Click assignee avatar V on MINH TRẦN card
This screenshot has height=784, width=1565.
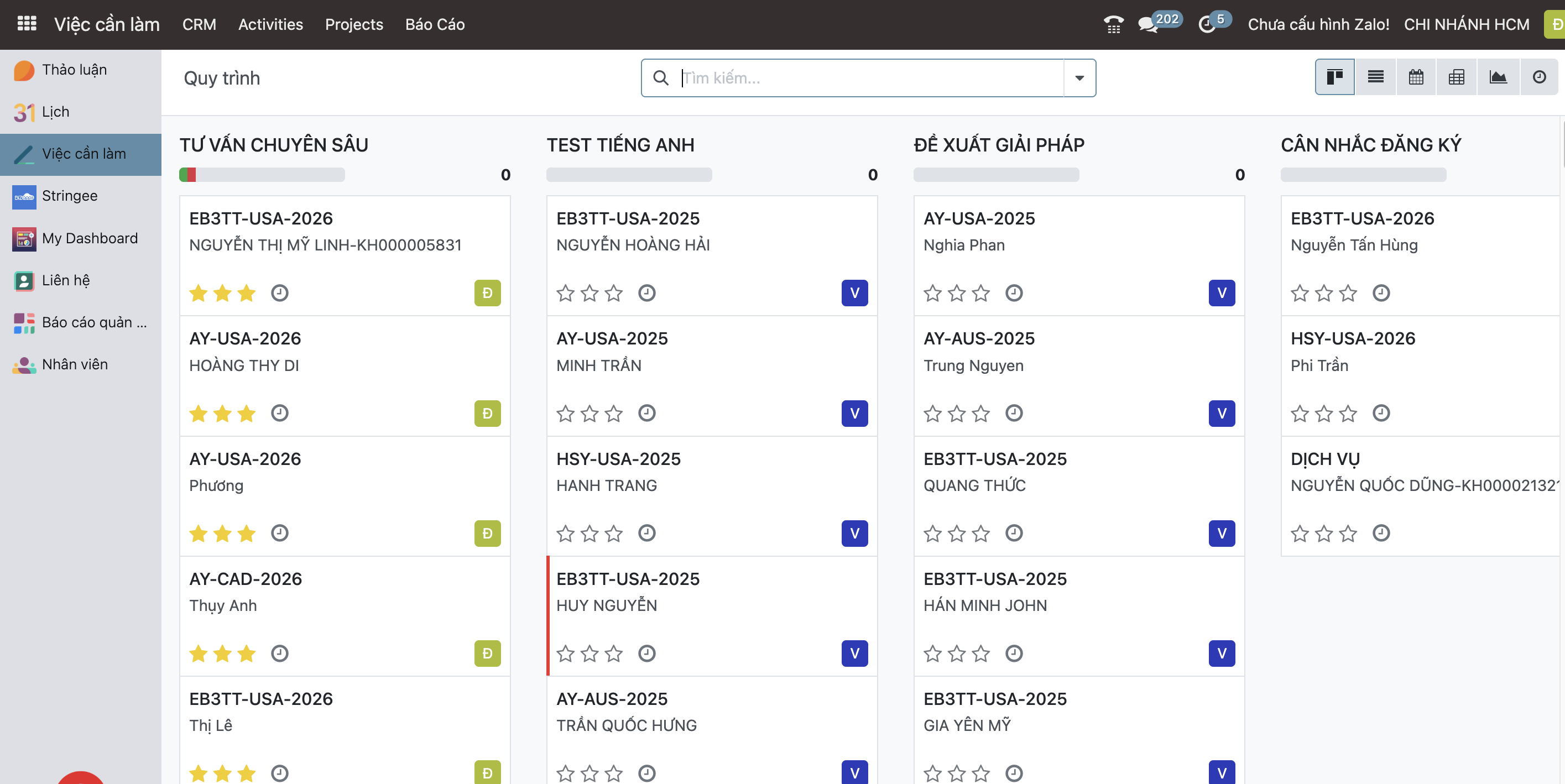[x=854, y=414]
